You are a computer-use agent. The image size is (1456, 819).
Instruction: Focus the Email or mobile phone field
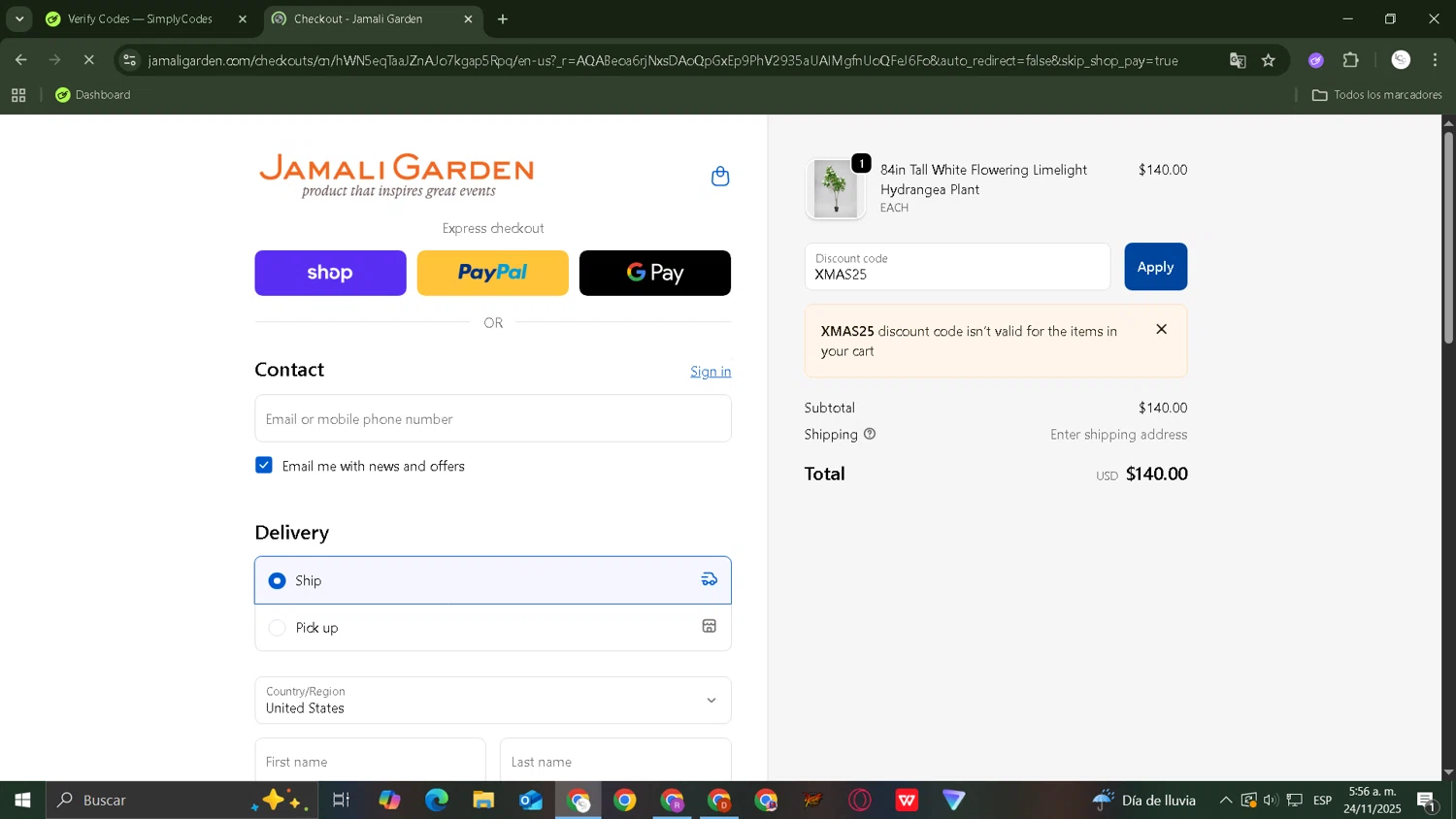pos(493,418)
